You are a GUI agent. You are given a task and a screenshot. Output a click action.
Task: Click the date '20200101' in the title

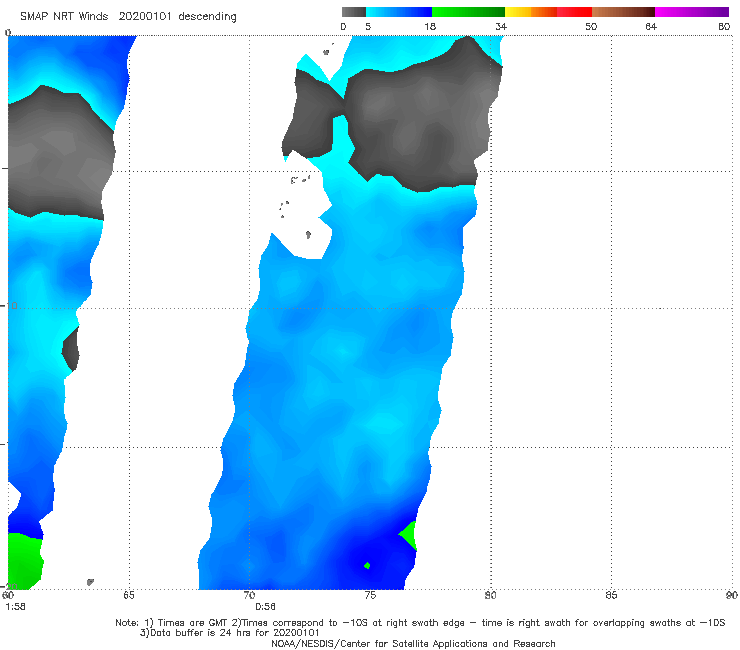[144, 16]
